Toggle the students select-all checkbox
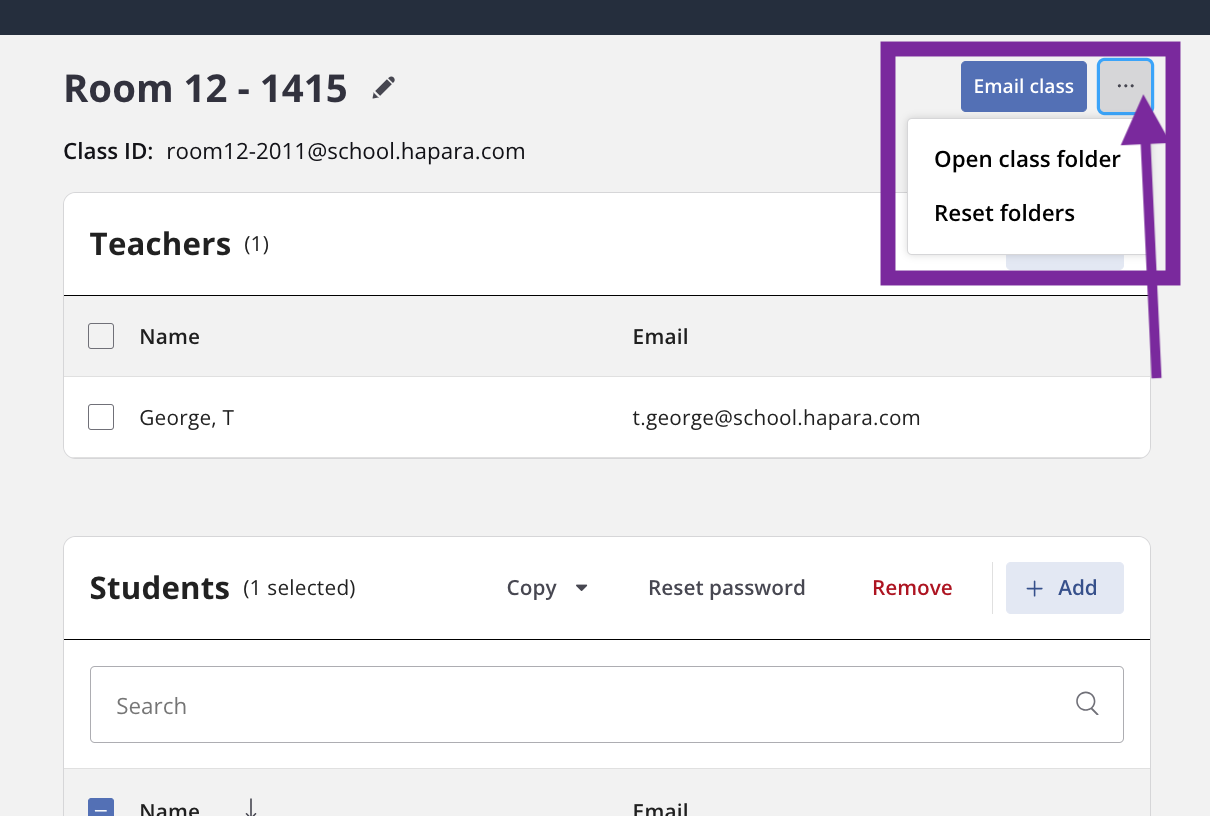Viewport: 1210px width, 816px height. [x=101, y=808]
